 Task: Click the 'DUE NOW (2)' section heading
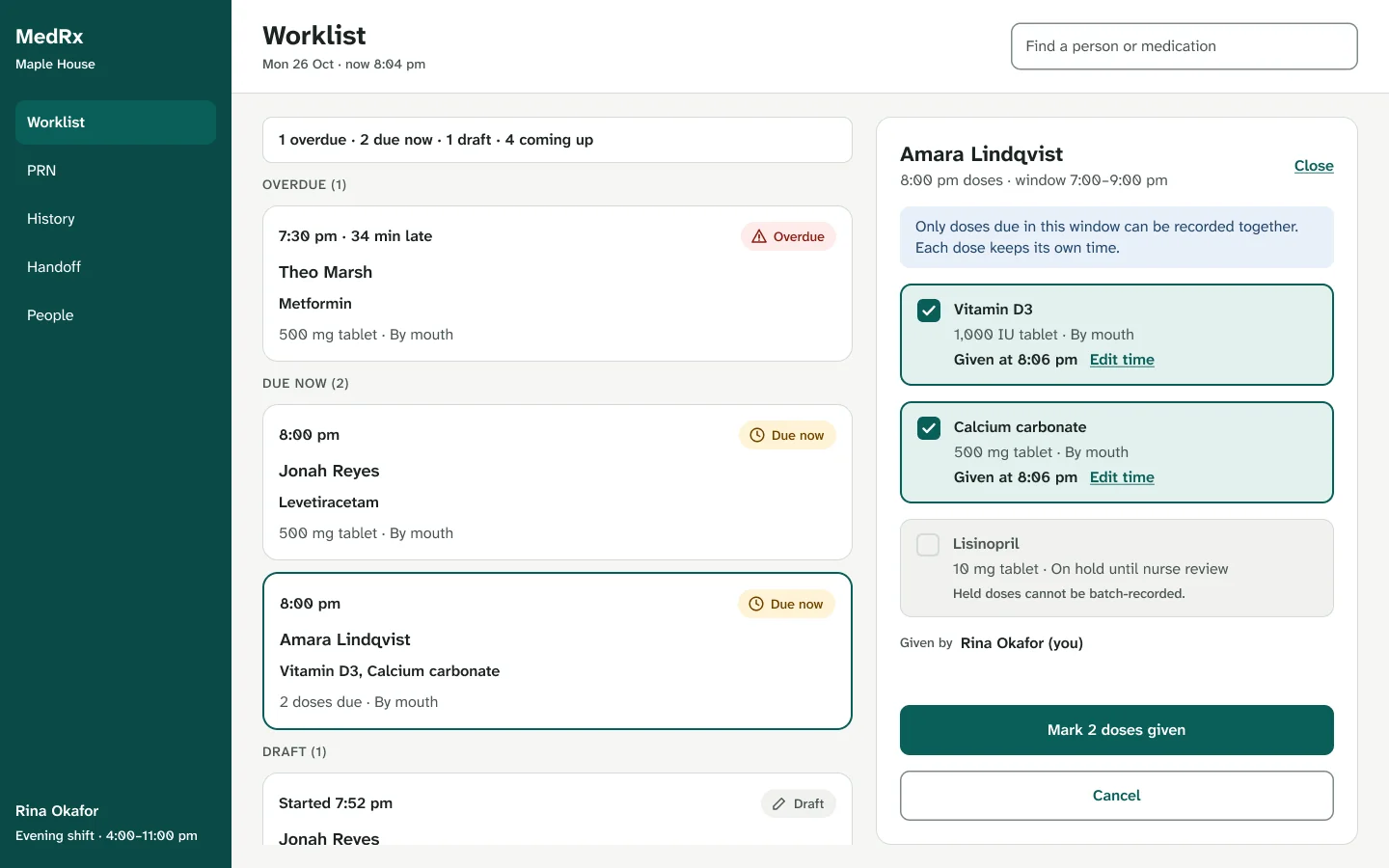pos(306,383)
